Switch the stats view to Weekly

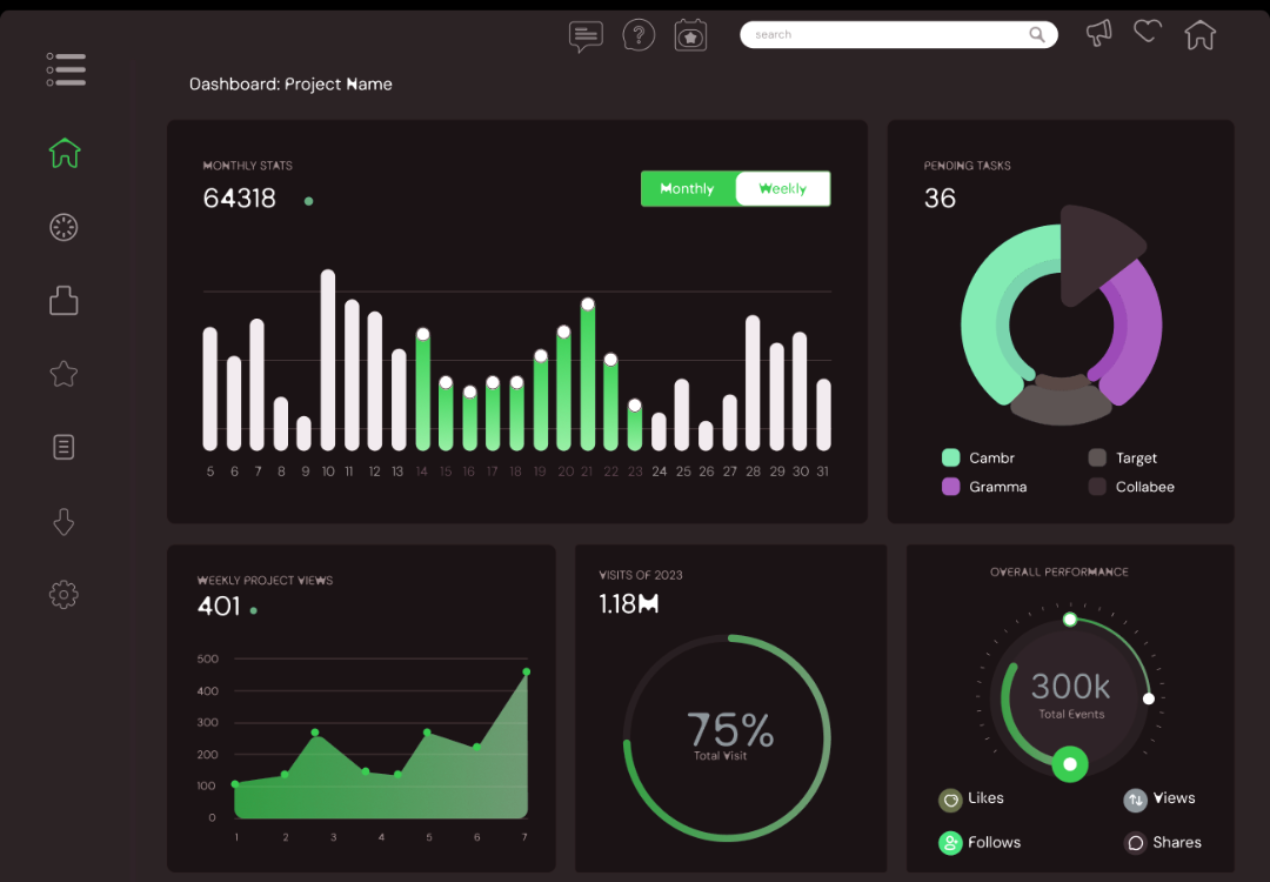click(782, 189)
